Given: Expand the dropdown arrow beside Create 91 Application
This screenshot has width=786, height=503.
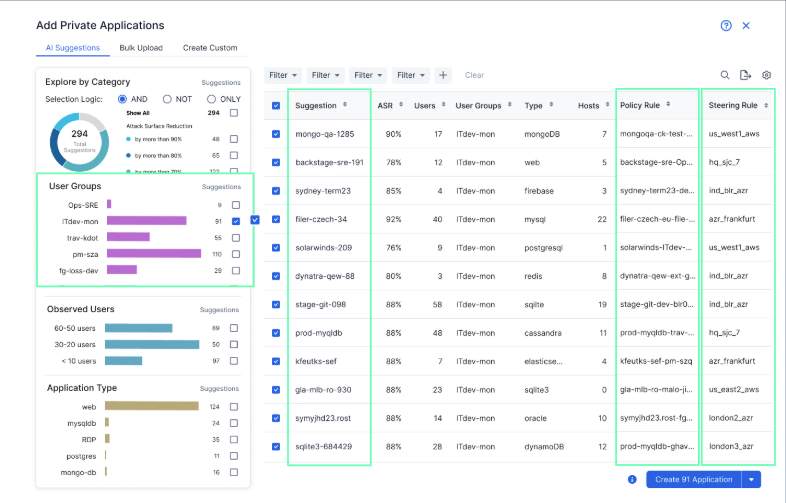Looking at the screenshot, I should (x=751, y=480).
